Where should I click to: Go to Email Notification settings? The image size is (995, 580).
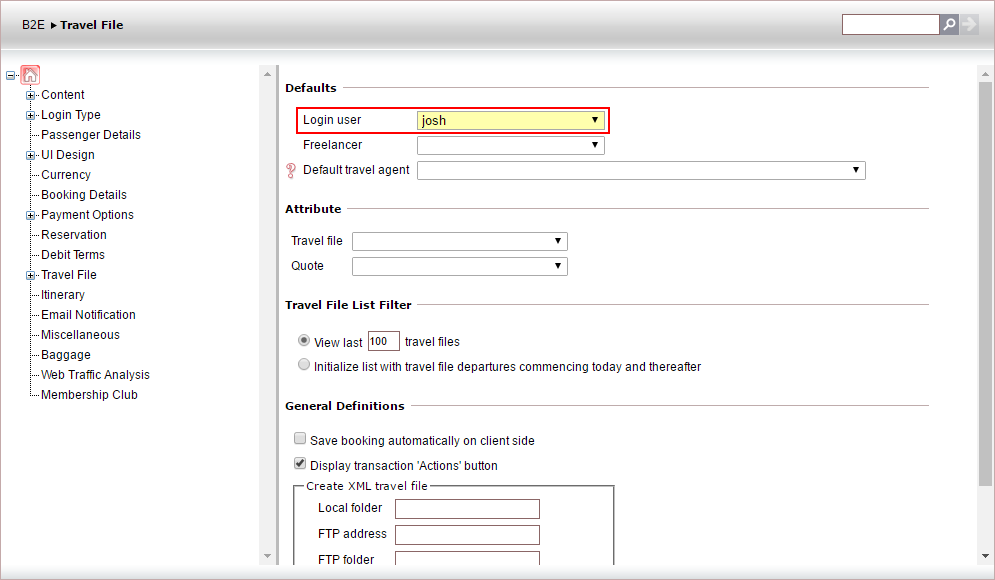point(88,315)
